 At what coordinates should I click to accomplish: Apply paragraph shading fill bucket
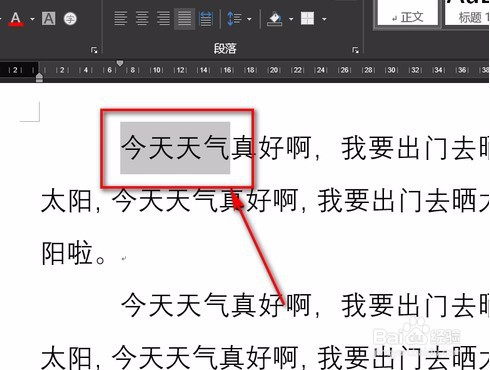click(275, 19)
